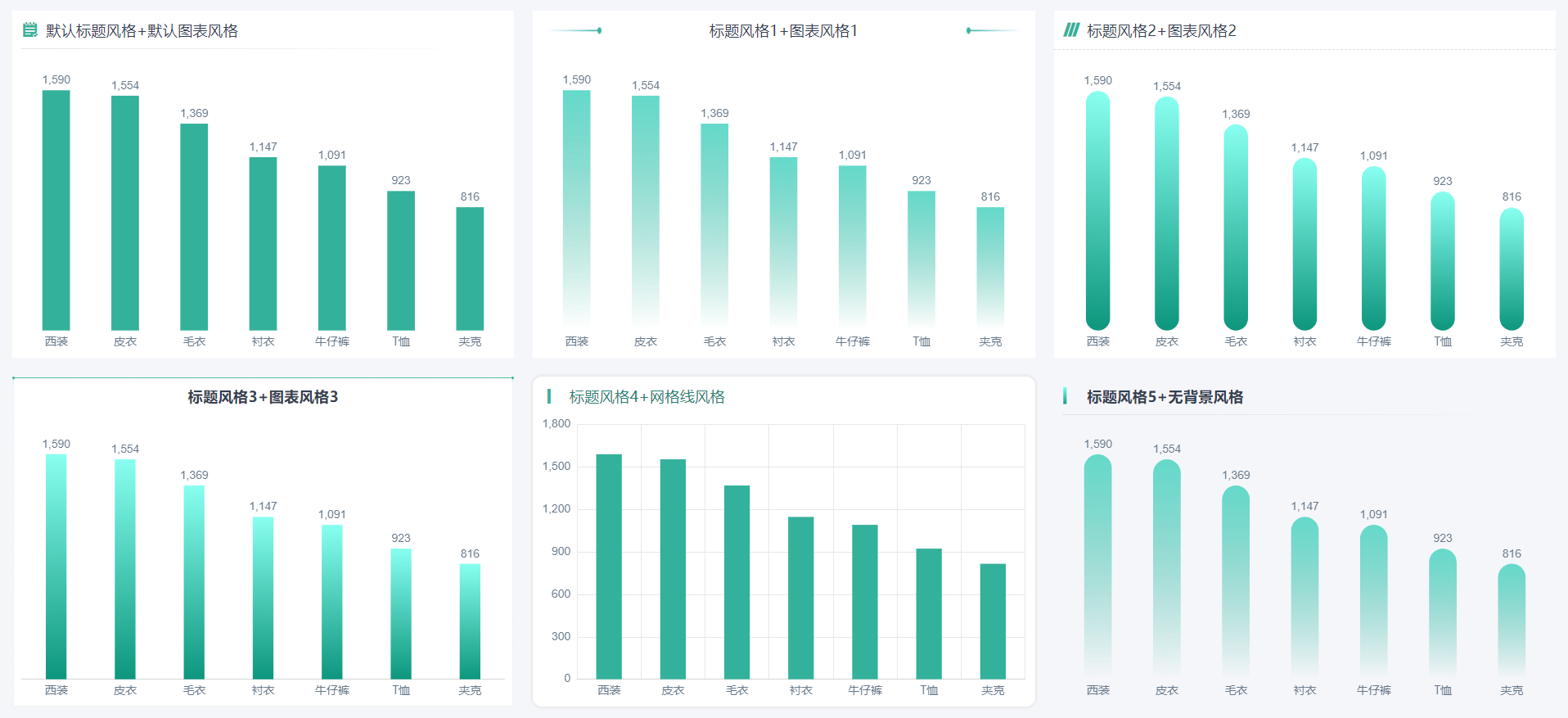Click the green vertical bar icon beside 标题风格4
1568x718 pixels.
(548, 396)
